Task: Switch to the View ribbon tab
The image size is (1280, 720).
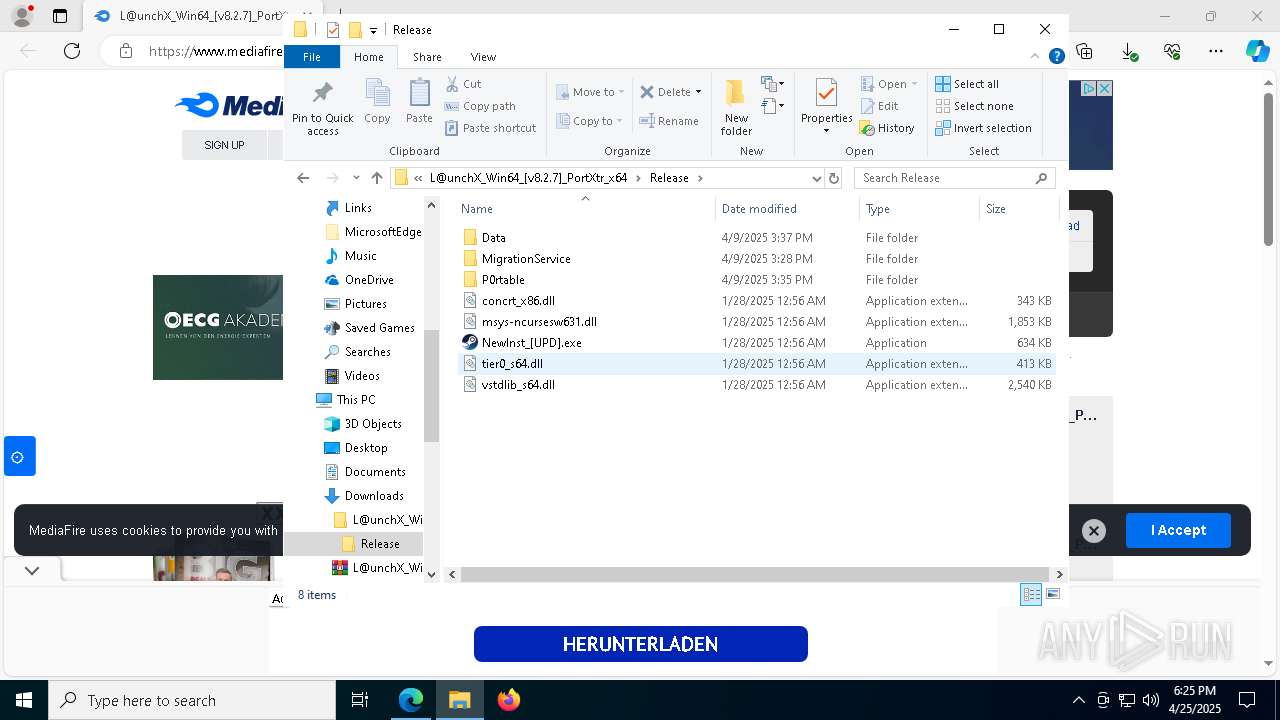Action: click(483, 57)
